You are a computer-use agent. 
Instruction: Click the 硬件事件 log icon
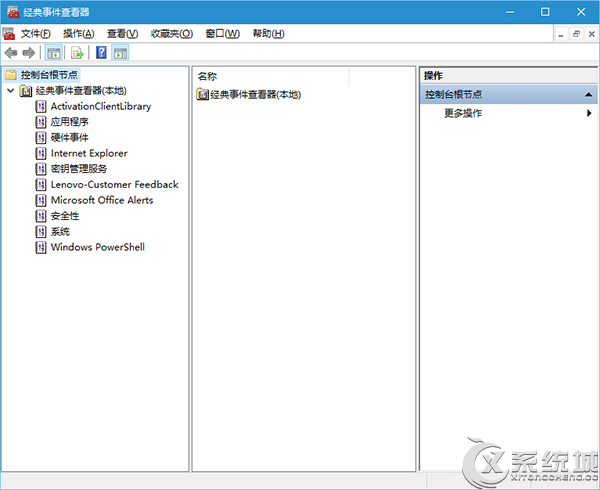41,138
